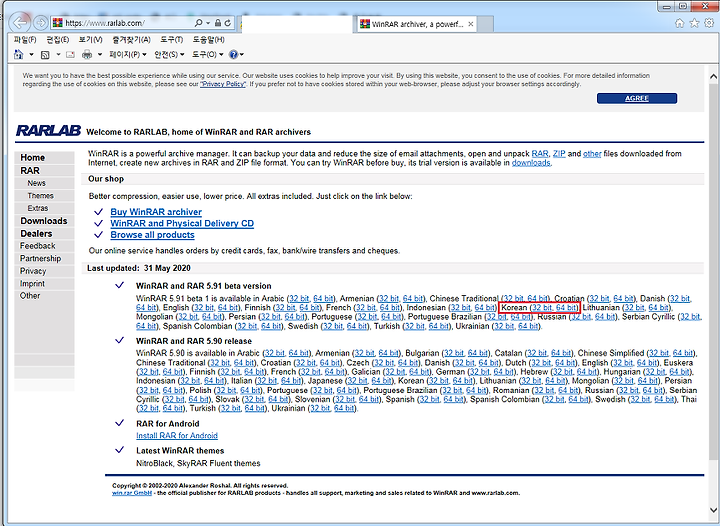The image size is (720, 526).
Task: Open the 즐겨찾기(A) menu
Action: 131,40
